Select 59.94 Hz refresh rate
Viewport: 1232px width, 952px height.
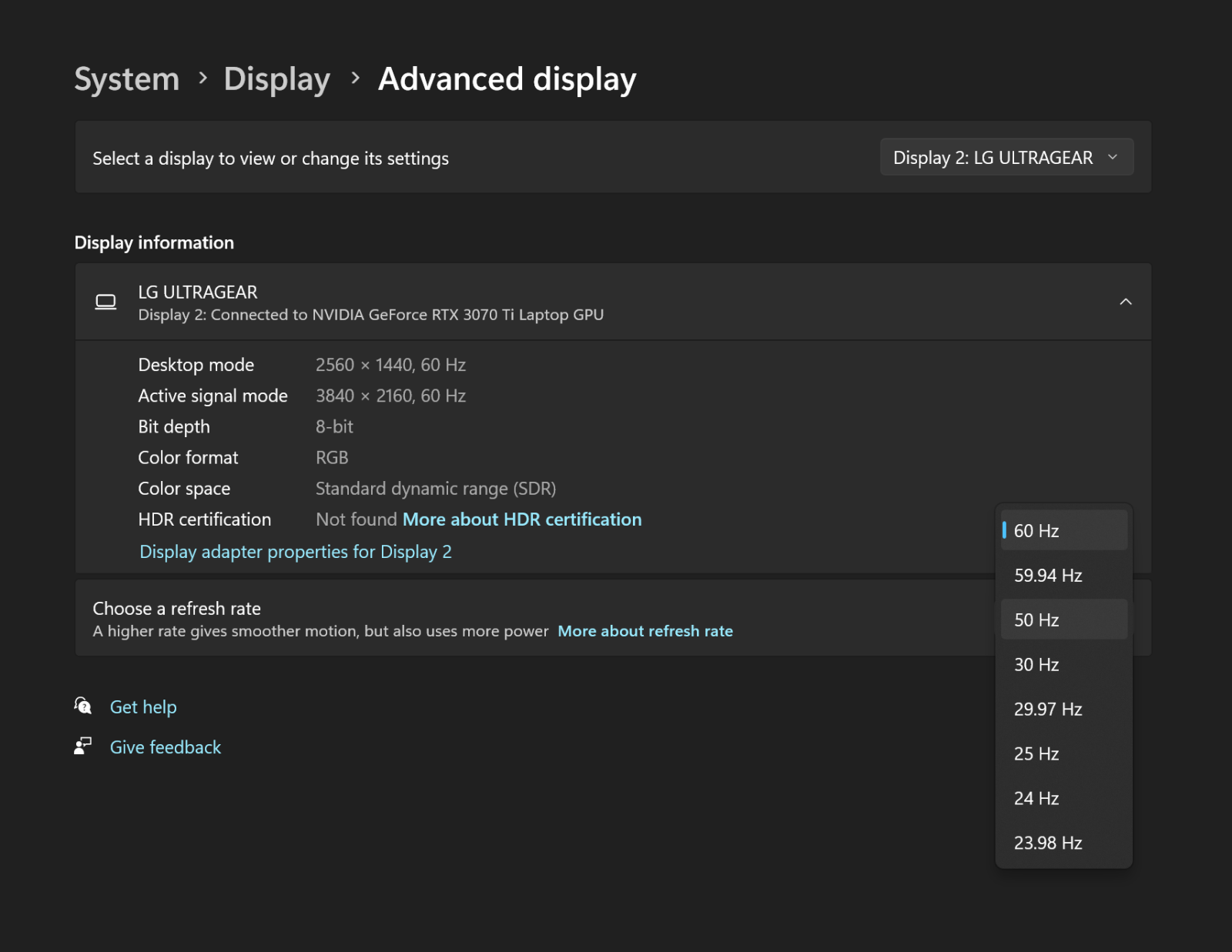tap(1063, 575)
